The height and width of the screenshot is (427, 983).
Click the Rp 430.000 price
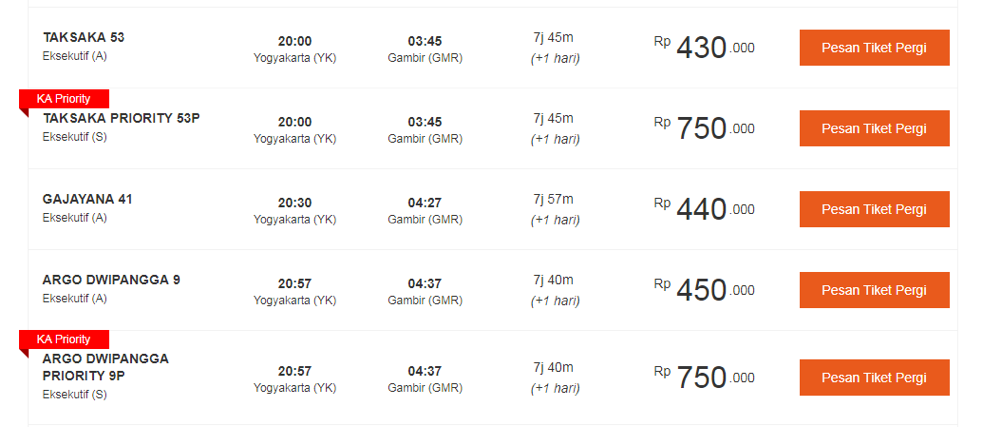tap(704, 47)
